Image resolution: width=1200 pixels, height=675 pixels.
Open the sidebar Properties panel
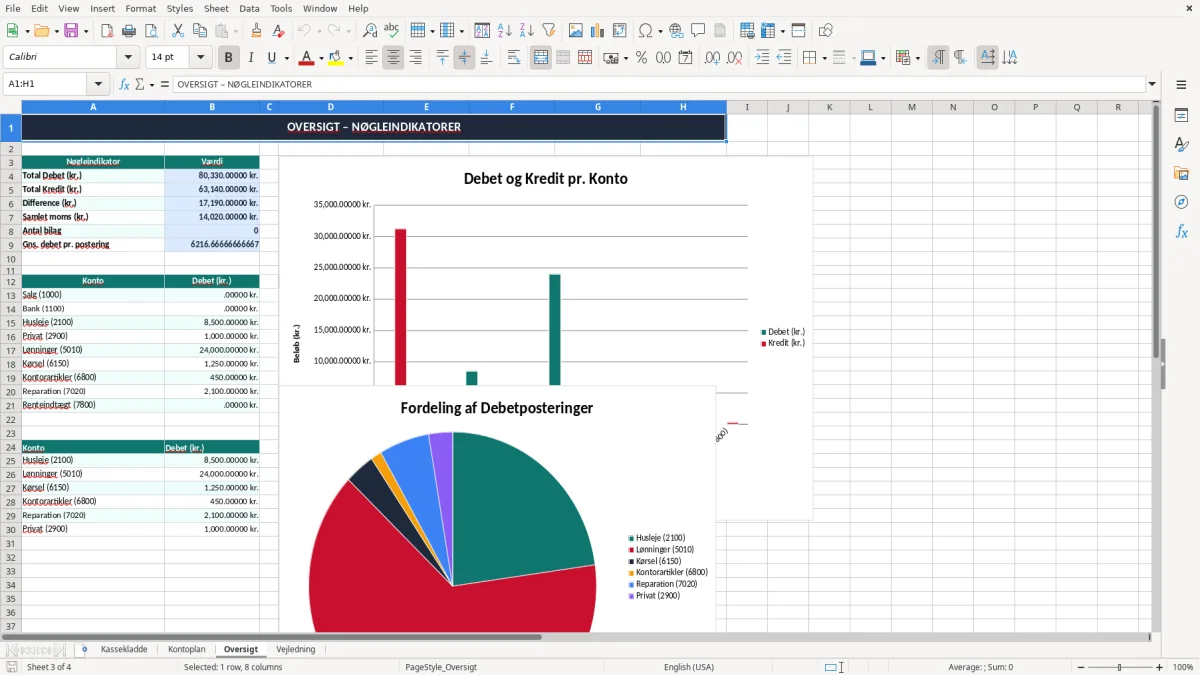coord(1181,116)
